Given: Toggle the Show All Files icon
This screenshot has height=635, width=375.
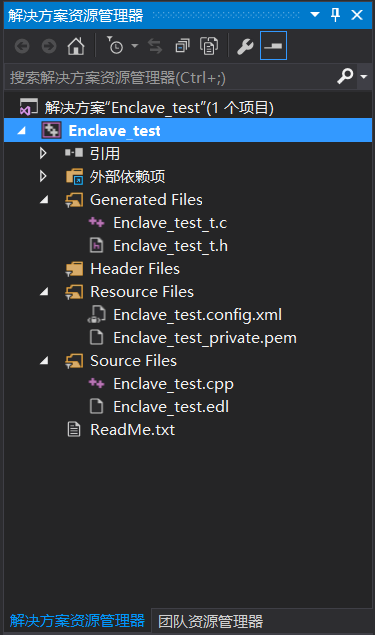Looking at the screenshot, I should [209, 46].
